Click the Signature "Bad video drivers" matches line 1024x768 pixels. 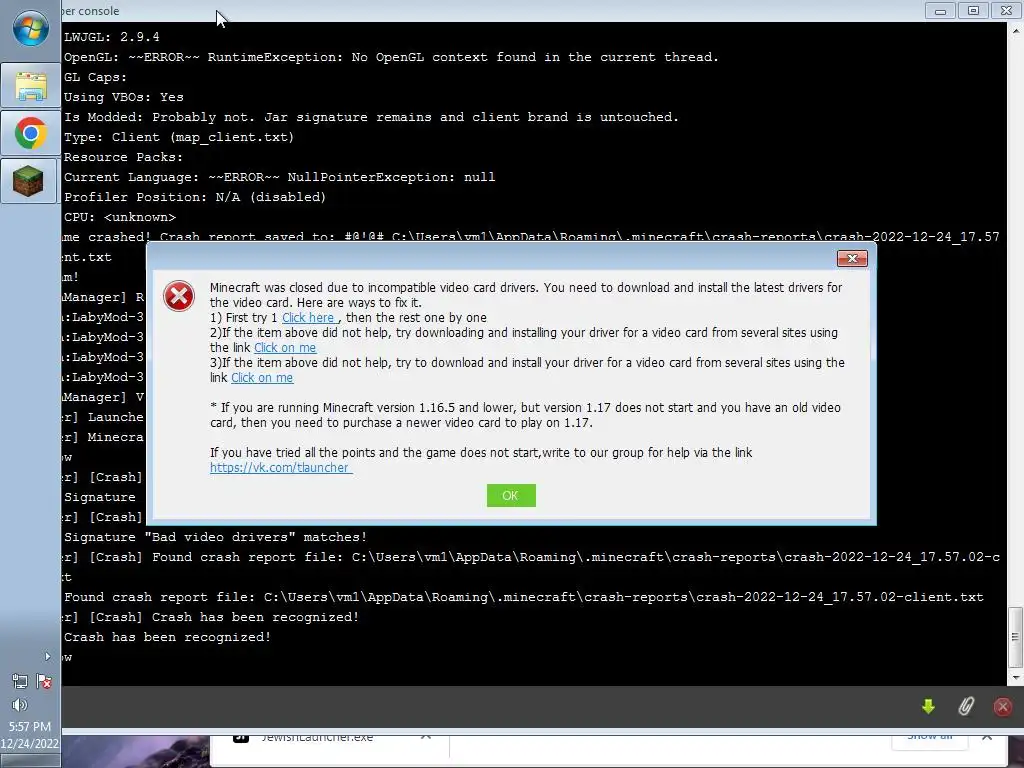tap(216, 537)
